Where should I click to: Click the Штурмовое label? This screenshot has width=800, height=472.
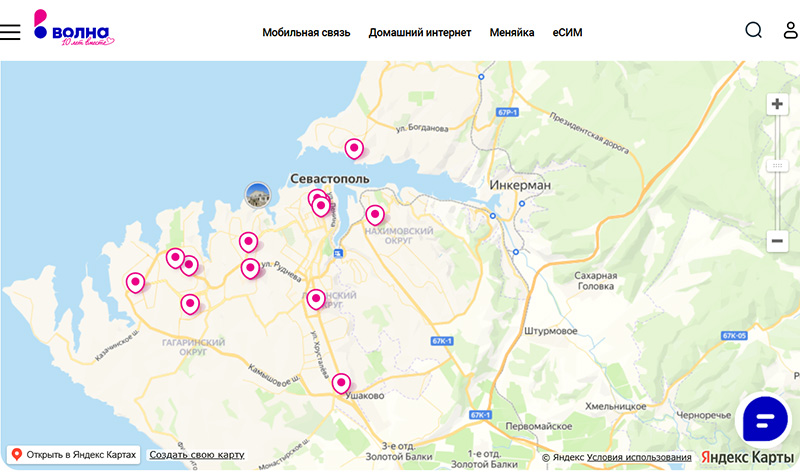(551, 331)
